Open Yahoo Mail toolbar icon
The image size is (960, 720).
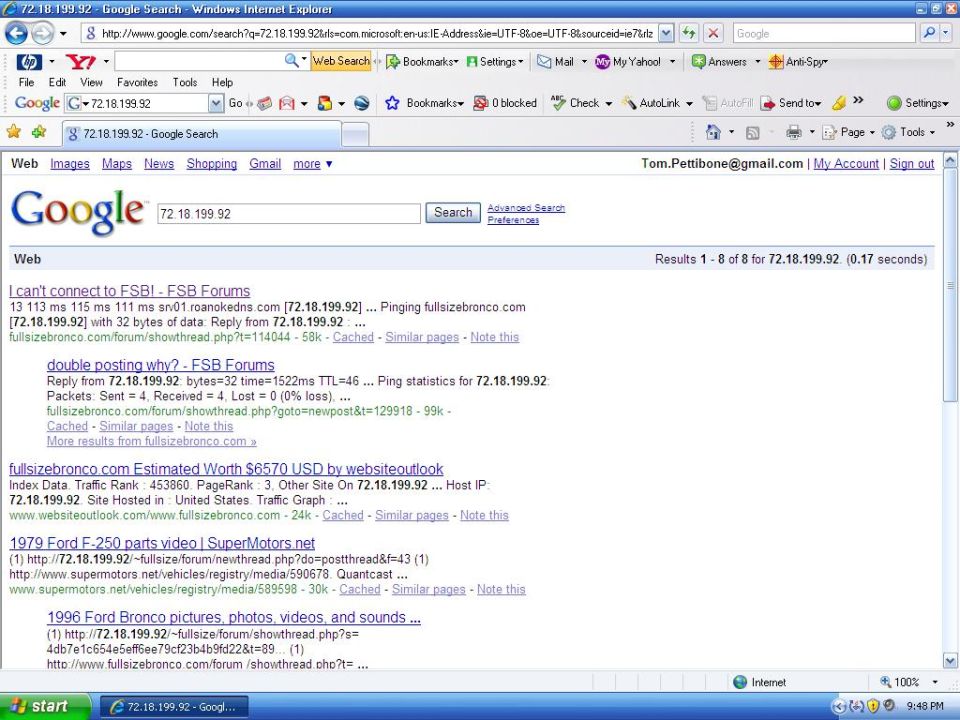[555, 62]
